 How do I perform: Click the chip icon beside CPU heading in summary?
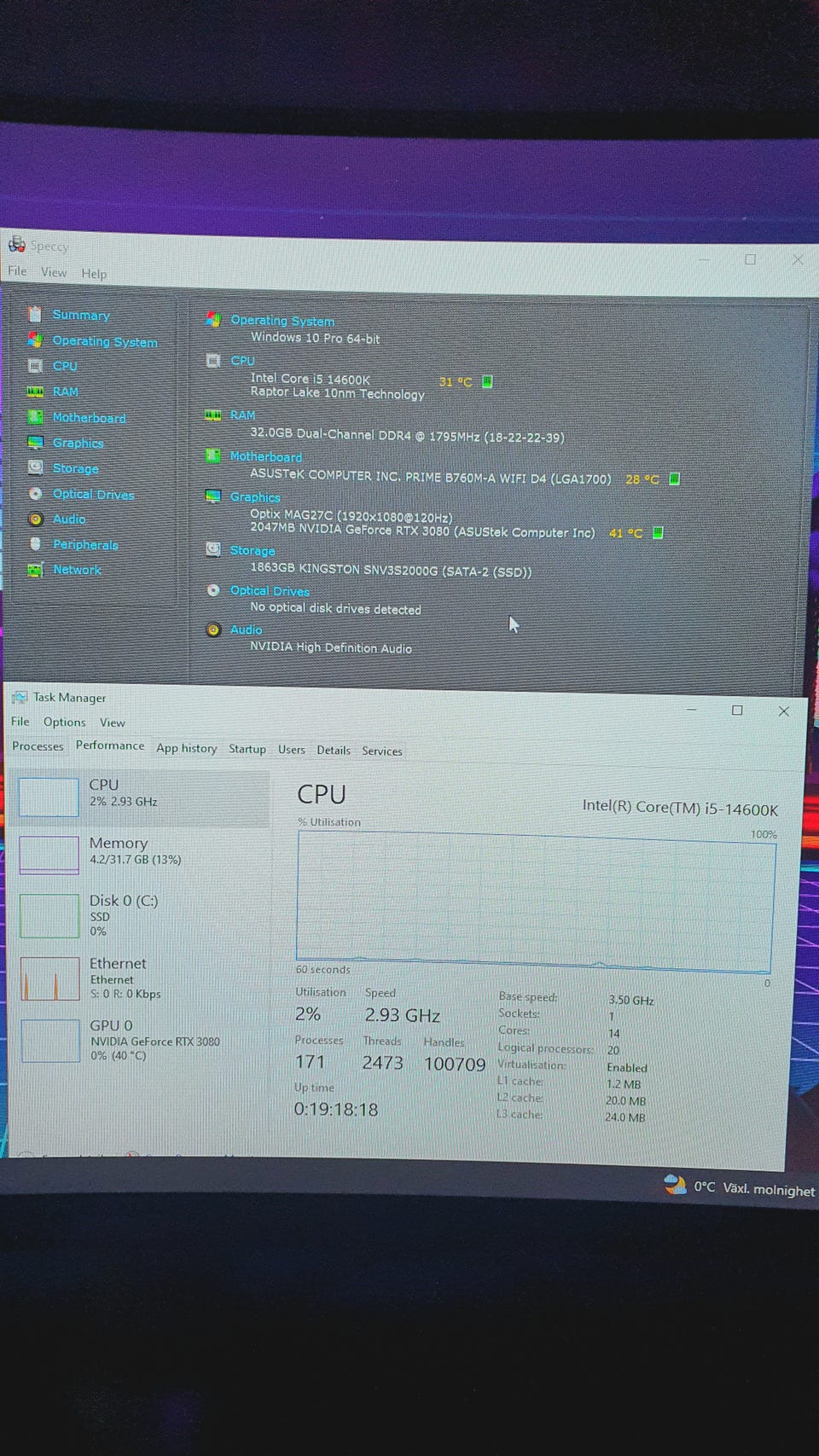(213, 360)
